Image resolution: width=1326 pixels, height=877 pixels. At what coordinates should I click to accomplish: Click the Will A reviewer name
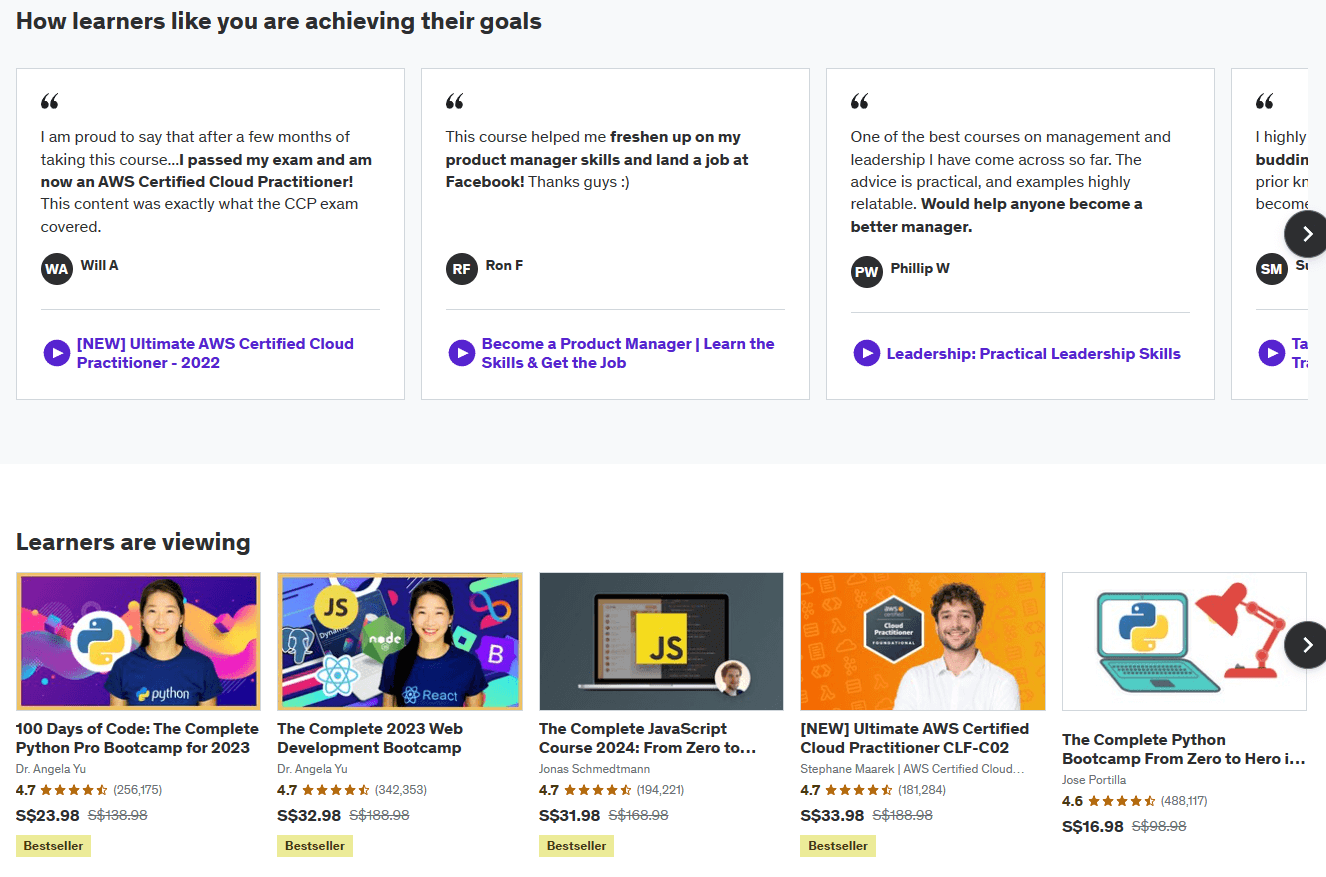[x=100, y=265]
